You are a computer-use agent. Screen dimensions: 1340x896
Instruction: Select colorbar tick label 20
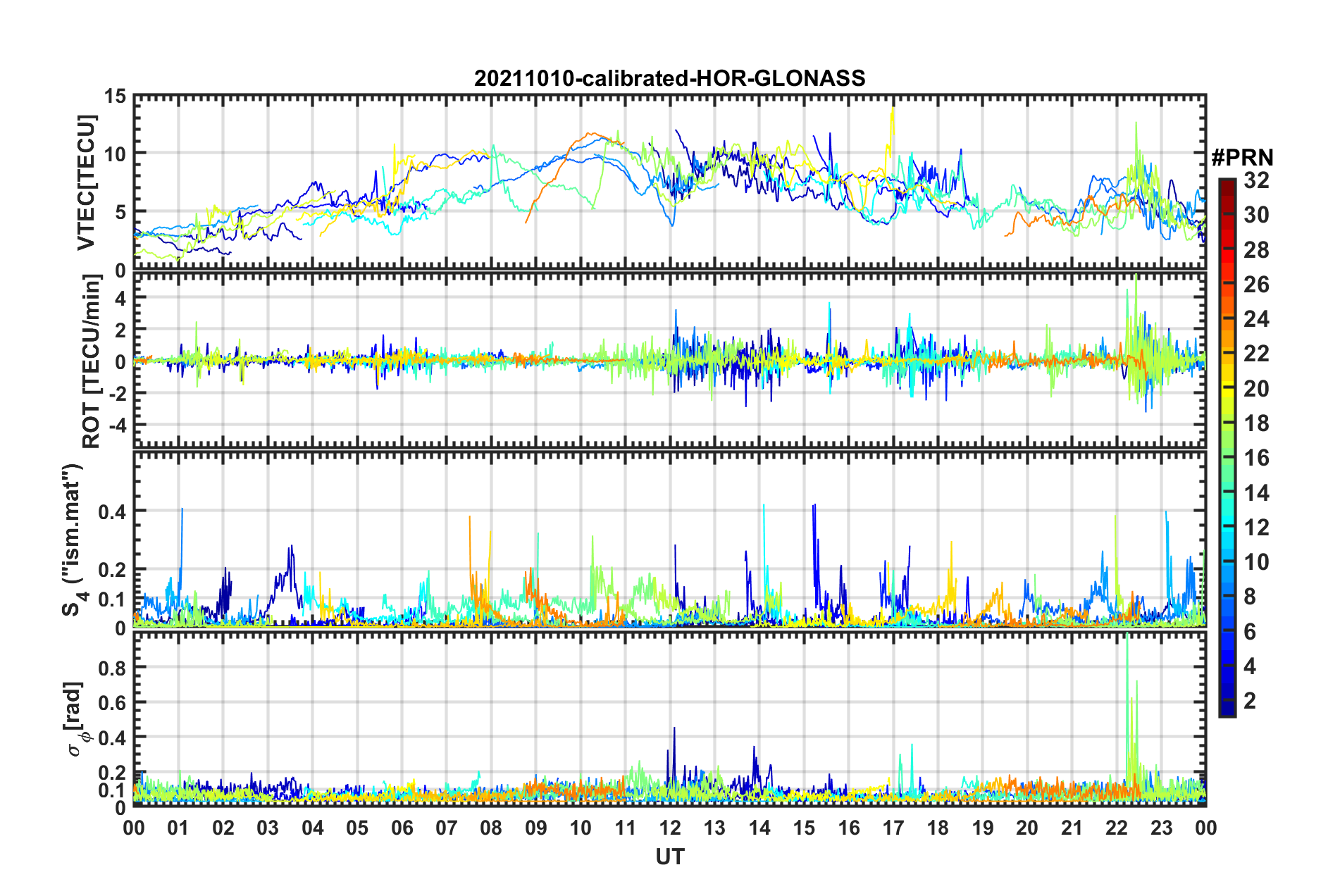tap(1256, 388)
